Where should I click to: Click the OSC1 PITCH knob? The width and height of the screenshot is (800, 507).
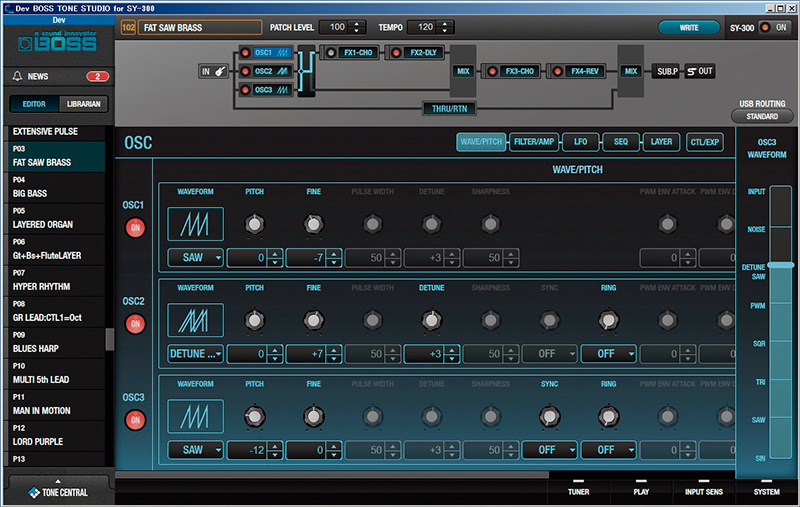(x=255, y=224)
